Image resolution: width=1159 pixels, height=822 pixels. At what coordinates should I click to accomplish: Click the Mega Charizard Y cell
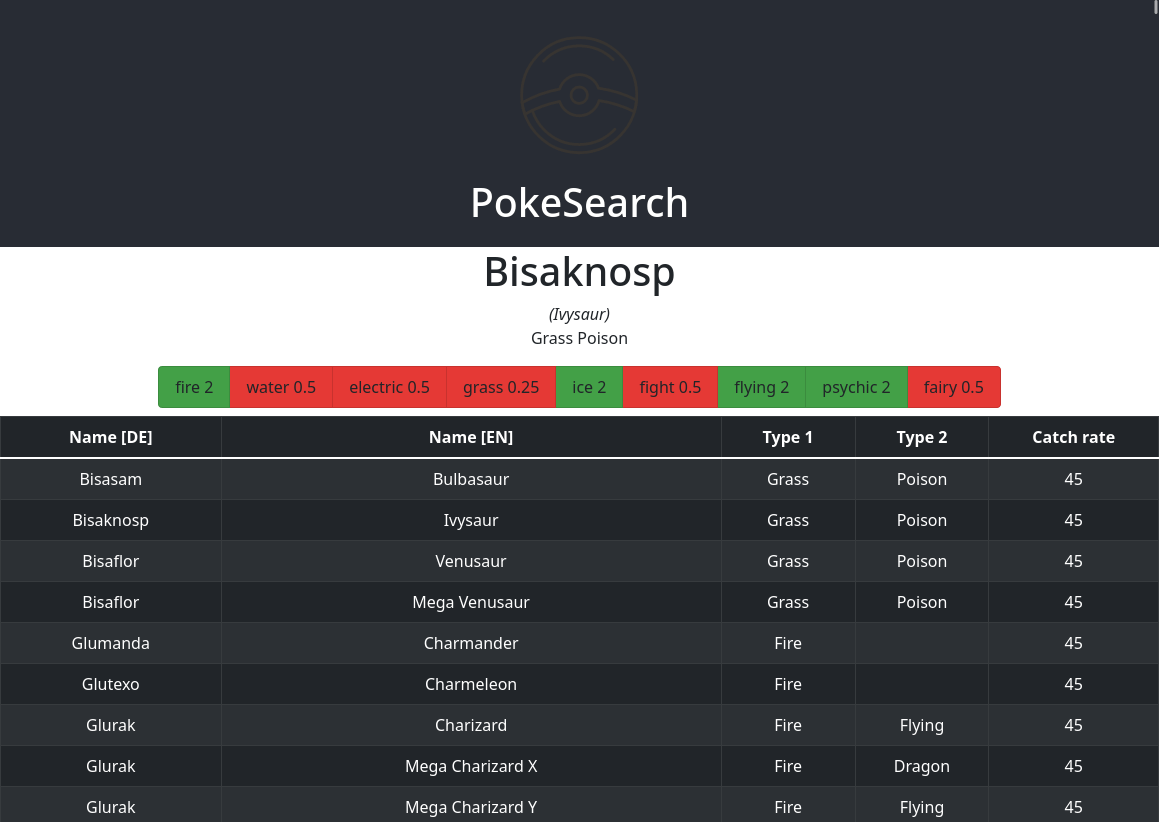pyautogui.click(x=471, y=805)
